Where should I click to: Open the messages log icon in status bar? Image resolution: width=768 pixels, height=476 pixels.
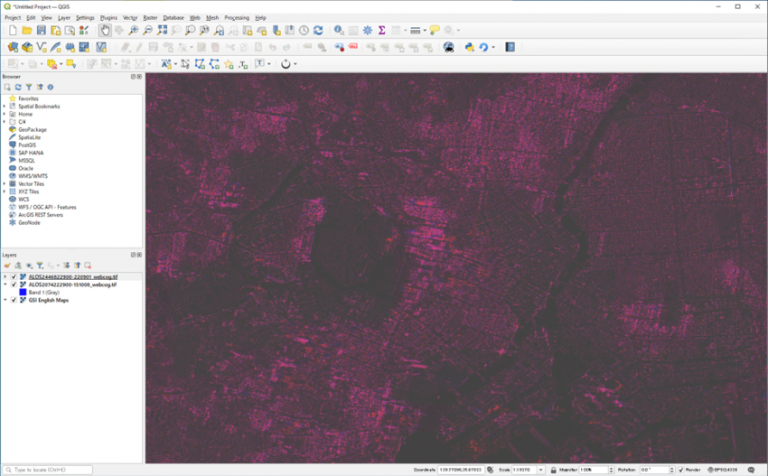(751, 470)
